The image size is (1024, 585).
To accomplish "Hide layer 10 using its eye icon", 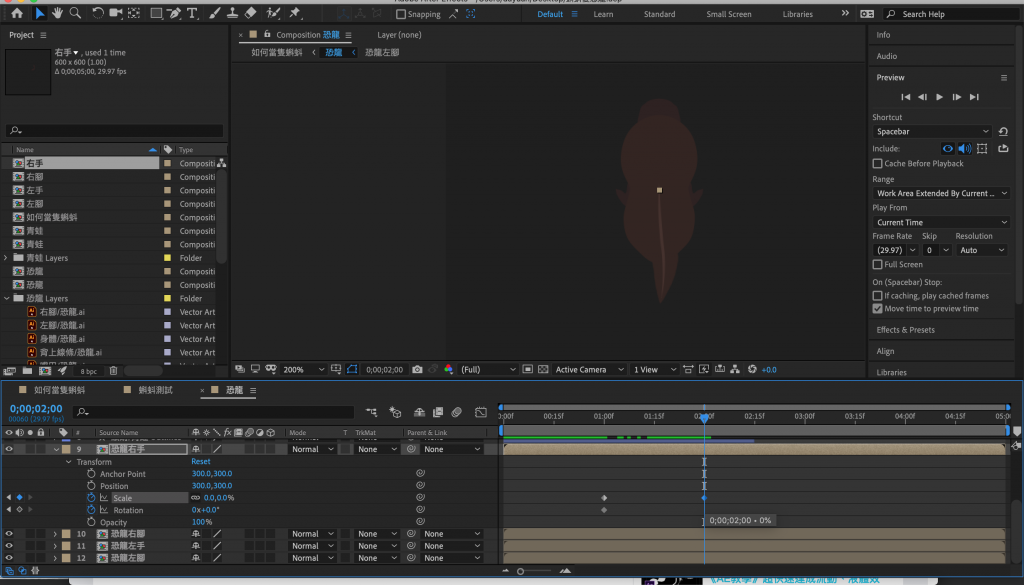I will pos(8,534).
